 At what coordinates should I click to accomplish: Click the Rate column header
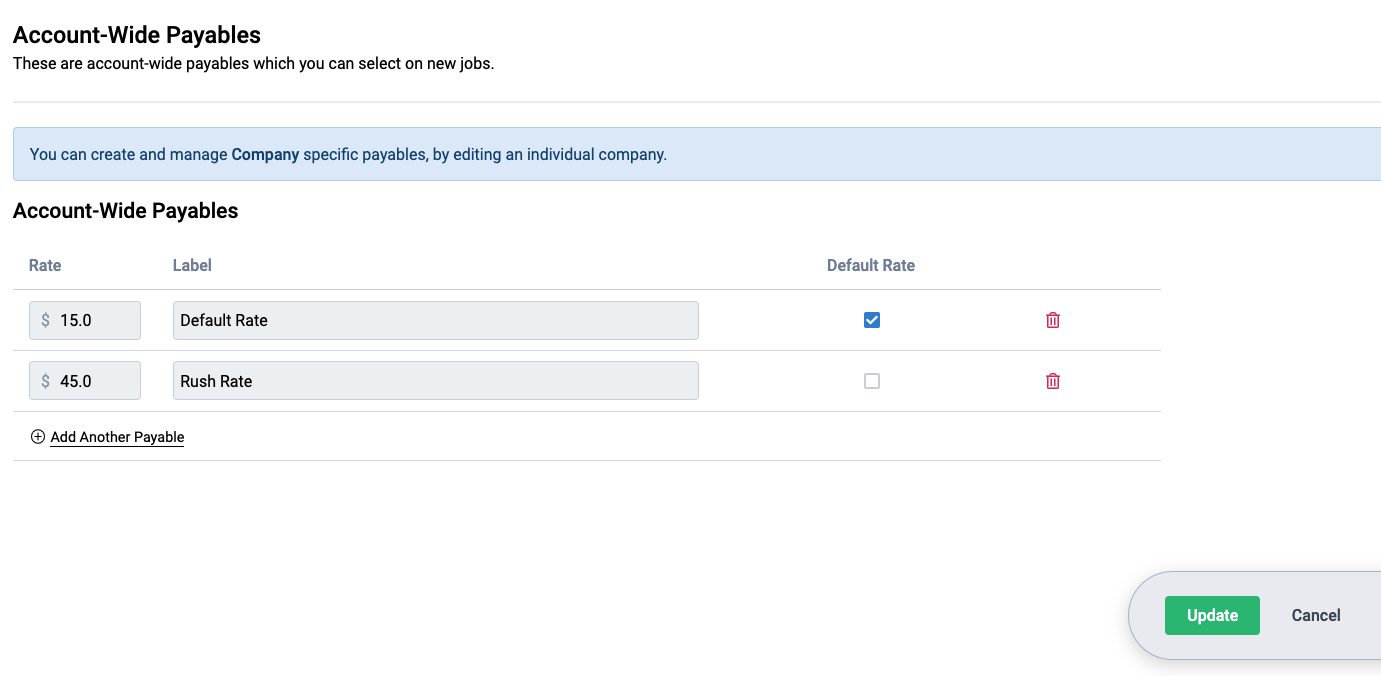pyautogui.click(x=44, y=265)
